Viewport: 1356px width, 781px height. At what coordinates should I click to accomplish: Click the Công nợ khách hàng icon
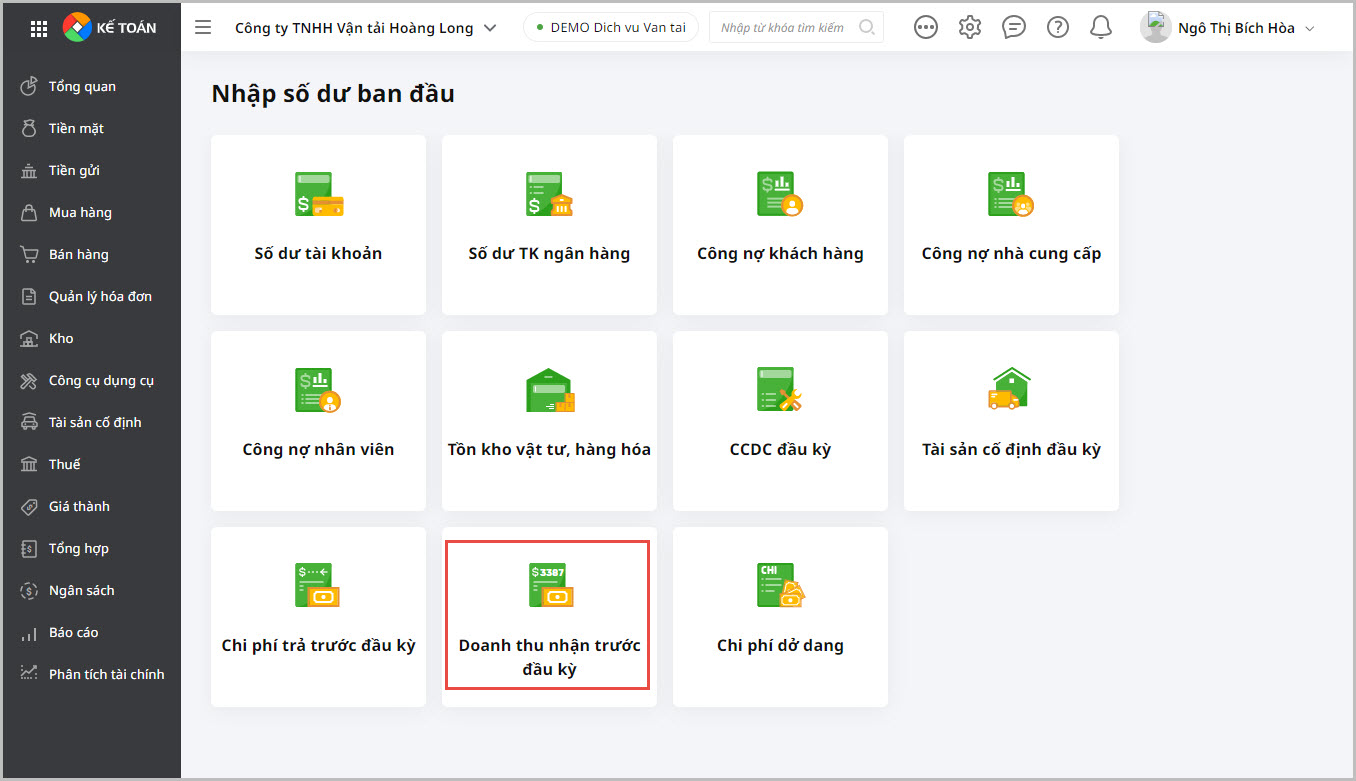click(x=780, y=194)
